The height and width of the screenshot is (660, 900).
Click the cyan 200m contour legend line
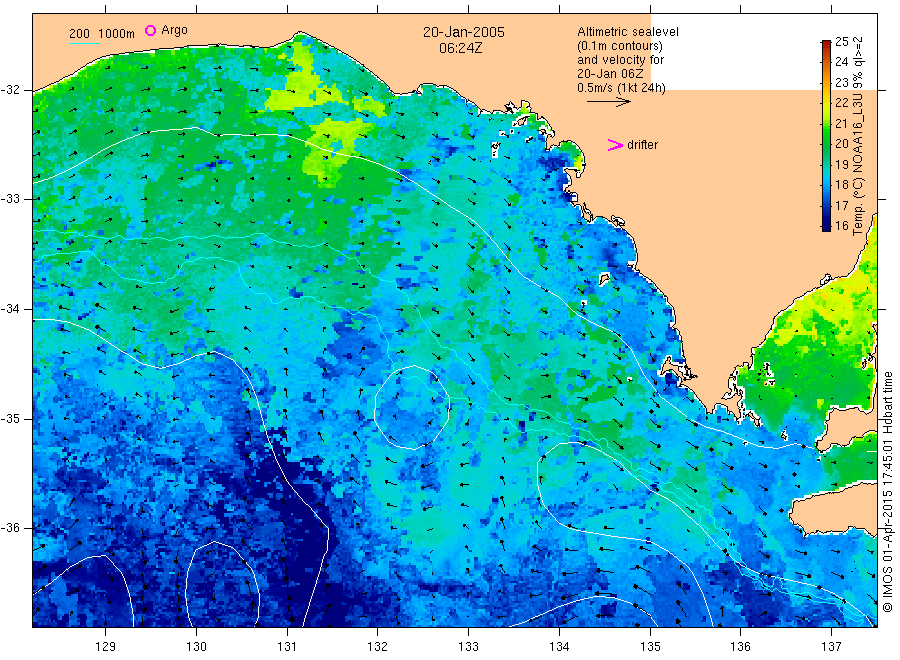84,43
